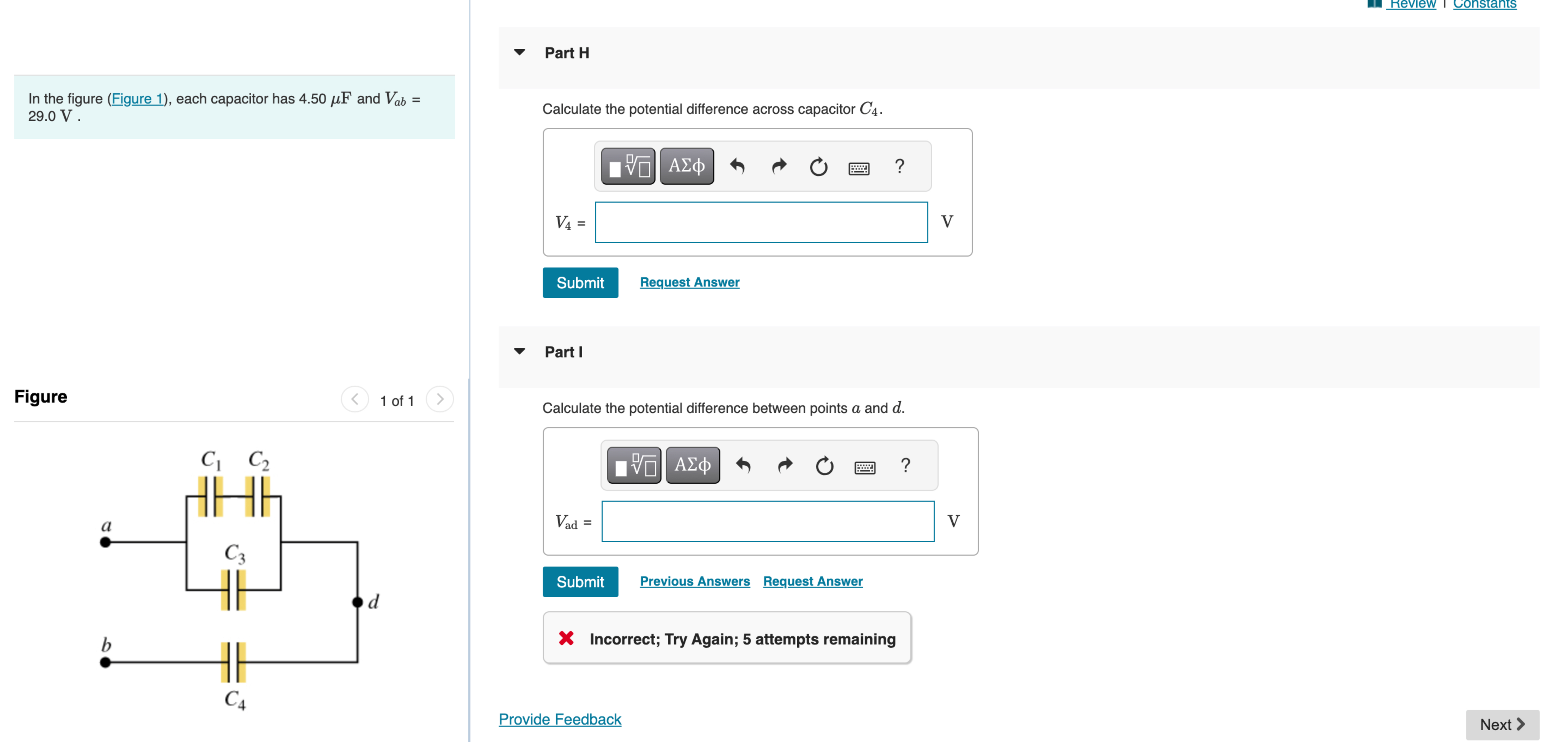Viewport: 1568px width, 742px height.
Task: Collapse the Part H section
Action: pyautogui.click(x=519, y=52)
